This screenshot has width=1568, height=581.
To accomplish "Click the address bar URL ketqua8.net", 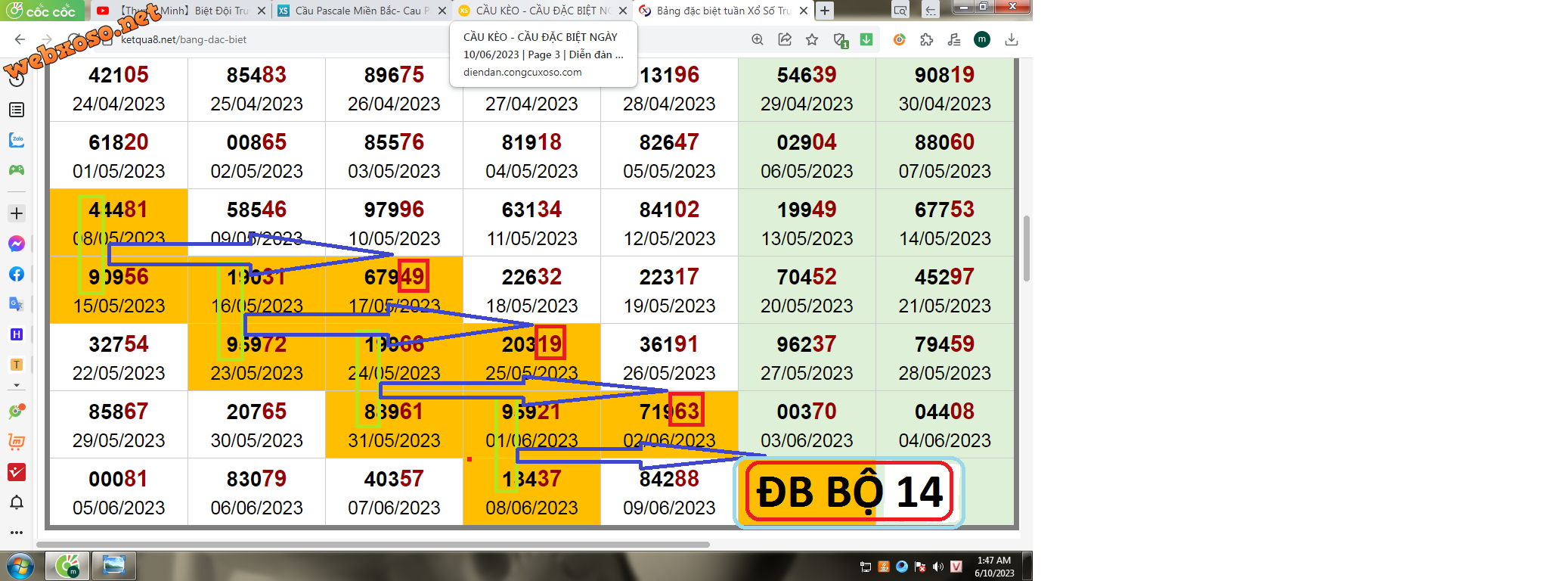I will [x=184, y=39].
